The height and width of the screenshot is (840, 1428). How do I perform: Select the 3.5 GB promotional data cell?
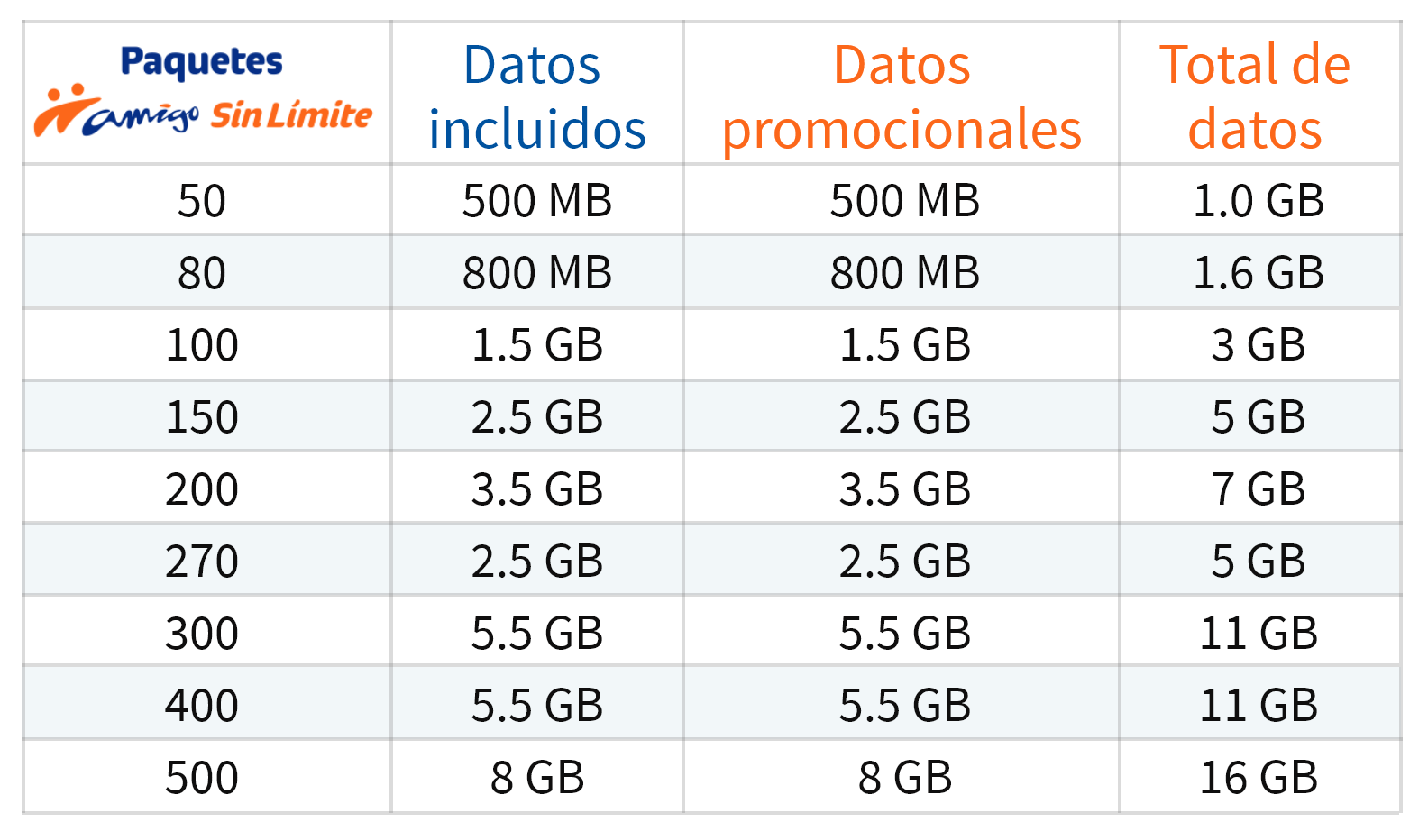tap(904, 489)
